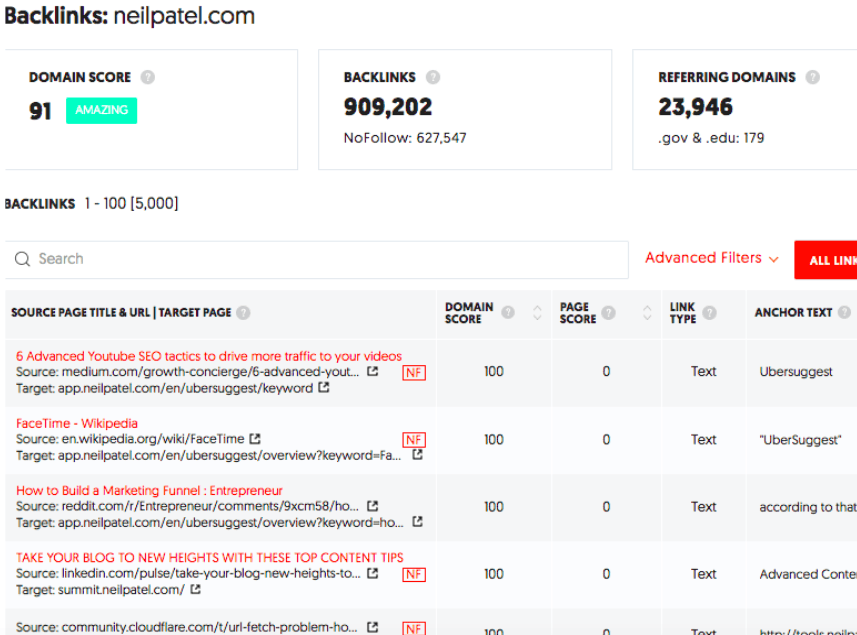Click the NF badge on Wikipedia row

point(413,440)
